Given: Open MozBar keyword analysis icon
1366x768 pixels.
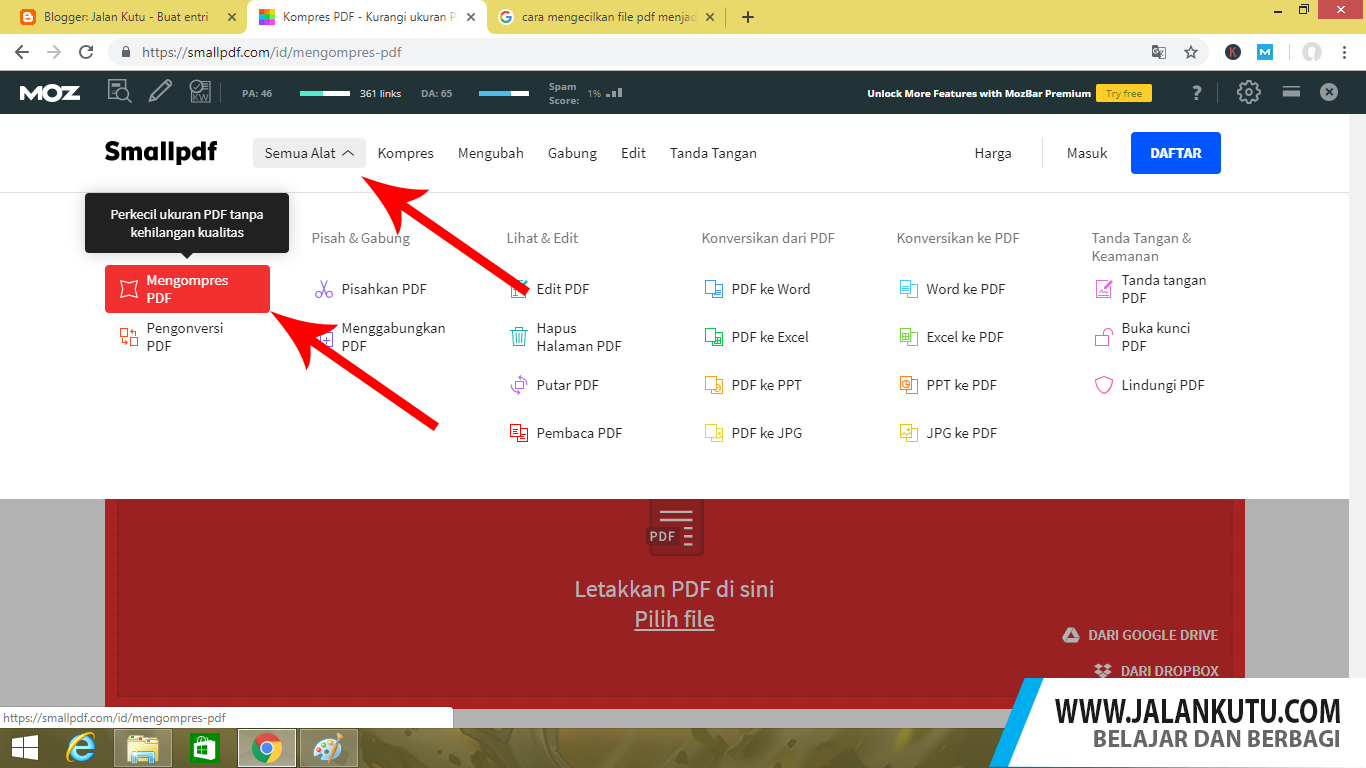Looking at the screenshot, I should [200, 92].
